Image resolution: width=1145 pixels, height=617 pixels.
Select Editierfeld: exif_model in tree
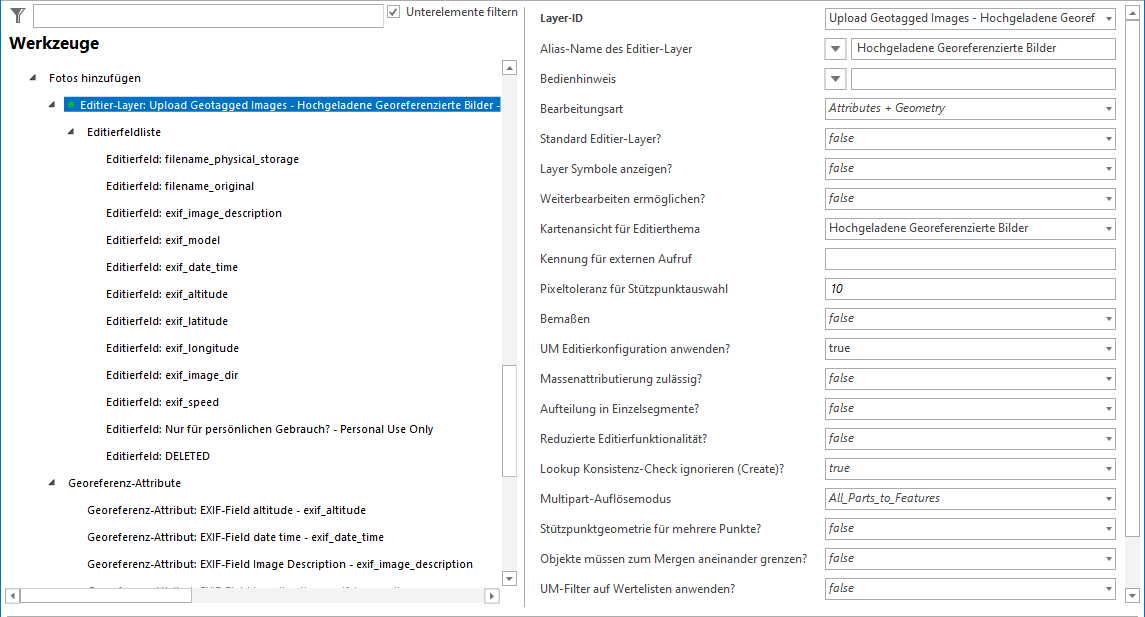[x=163, y=240]
